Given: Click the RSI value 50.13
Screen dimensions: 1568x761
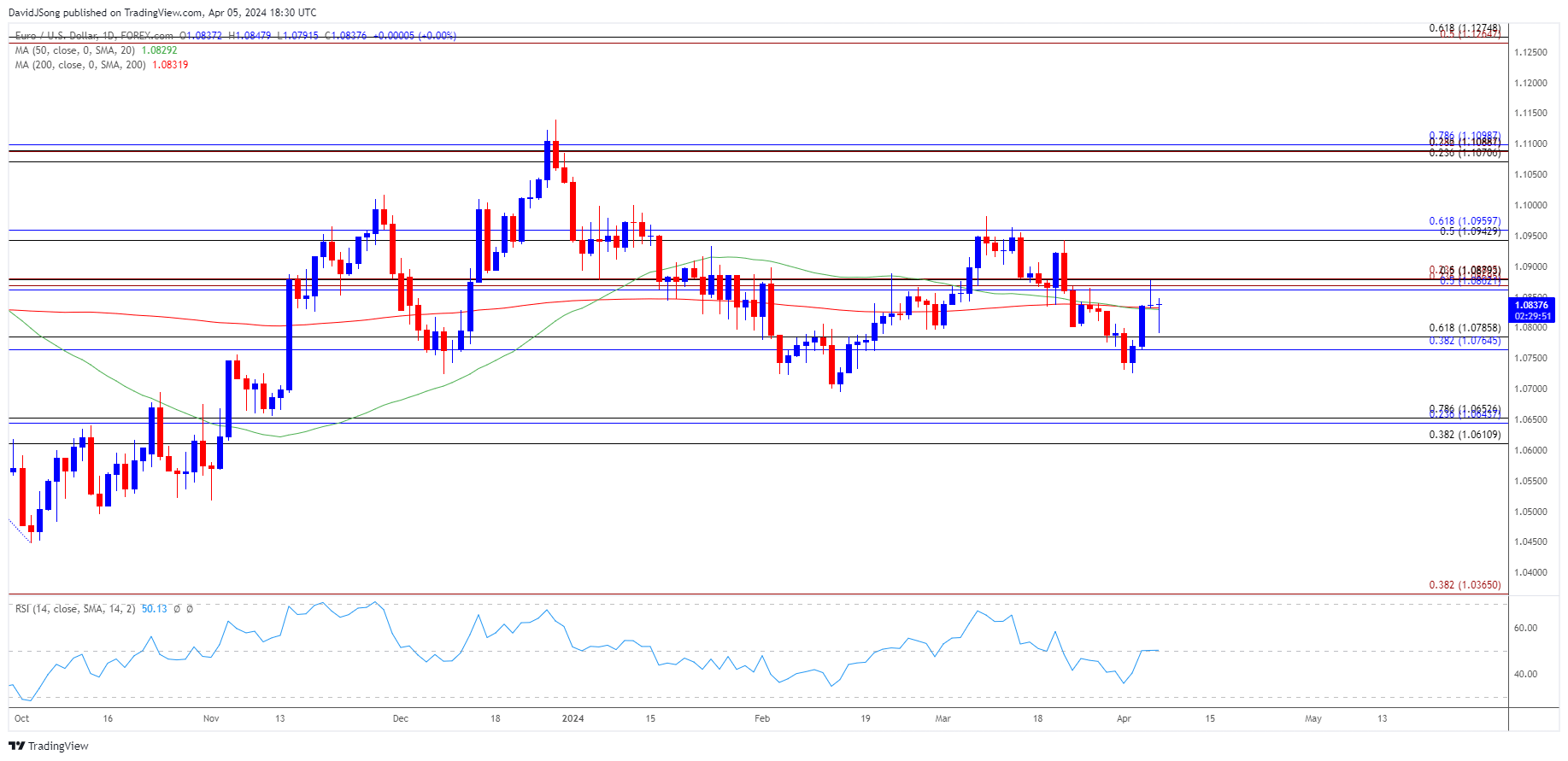Looking at the screenshot, I should (x=155, y=609).
